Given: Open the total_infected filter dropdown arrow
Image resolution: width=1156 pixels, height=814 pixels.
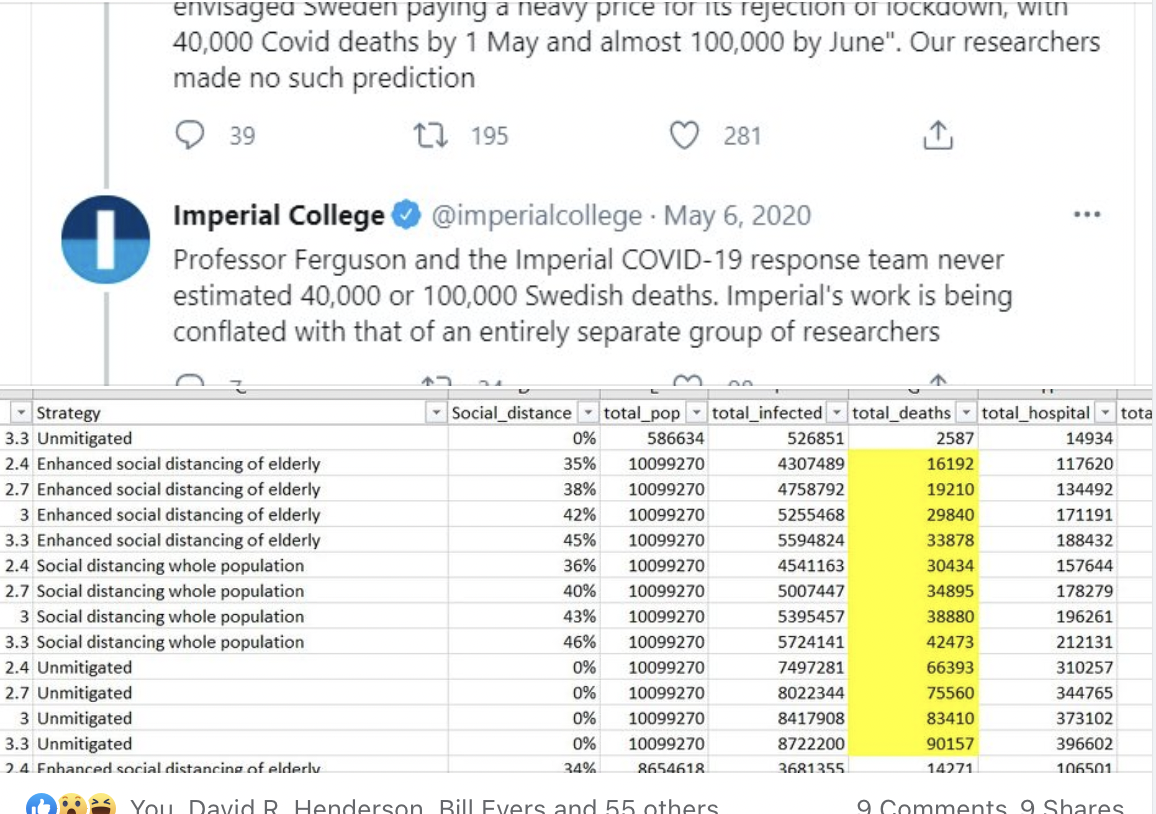Looking at the screenshot, I should coord(837,413).
